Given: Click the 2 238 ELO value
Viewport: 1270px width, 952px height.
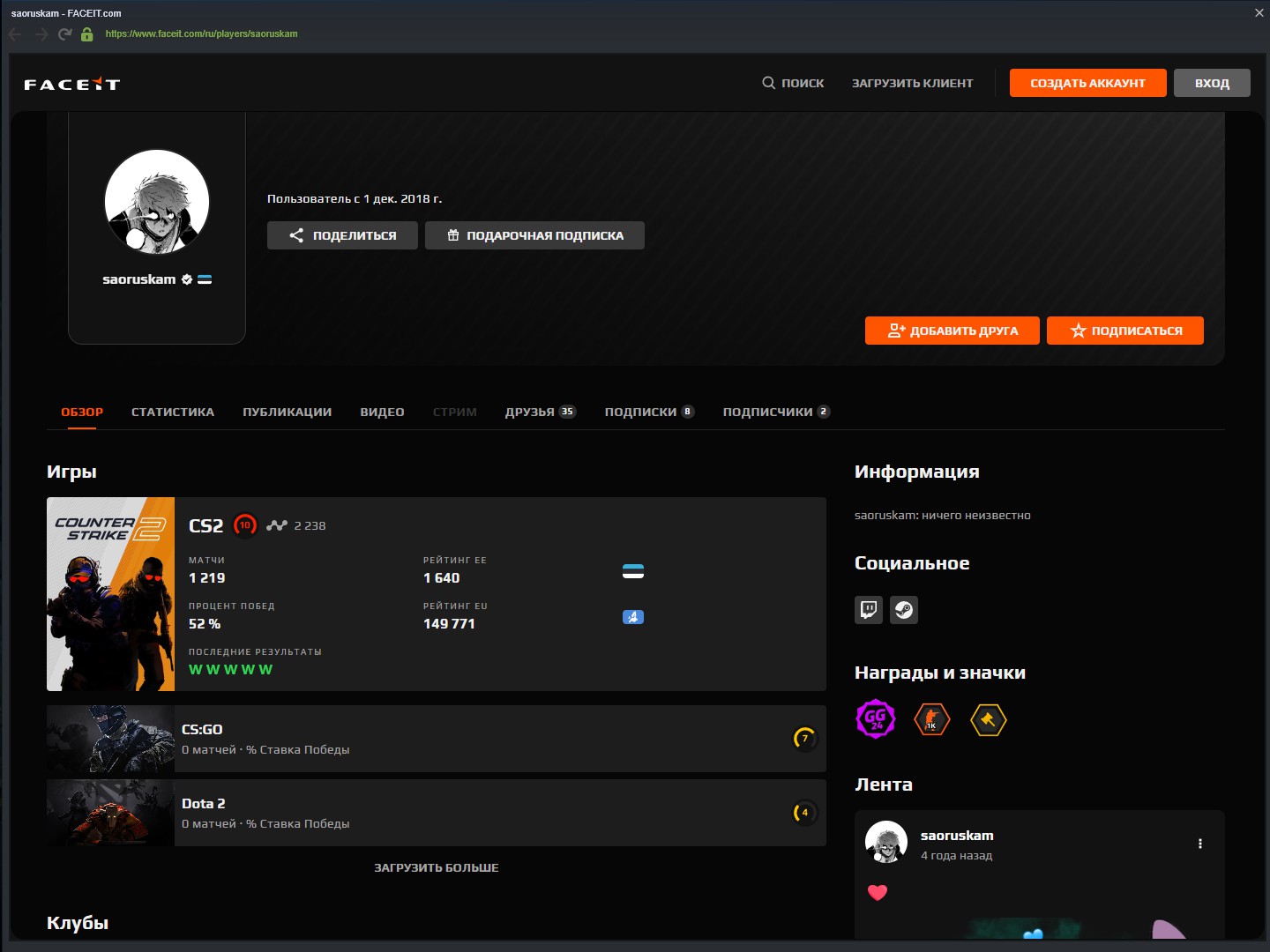Looking at the screenshot, I should coord(310,525).
